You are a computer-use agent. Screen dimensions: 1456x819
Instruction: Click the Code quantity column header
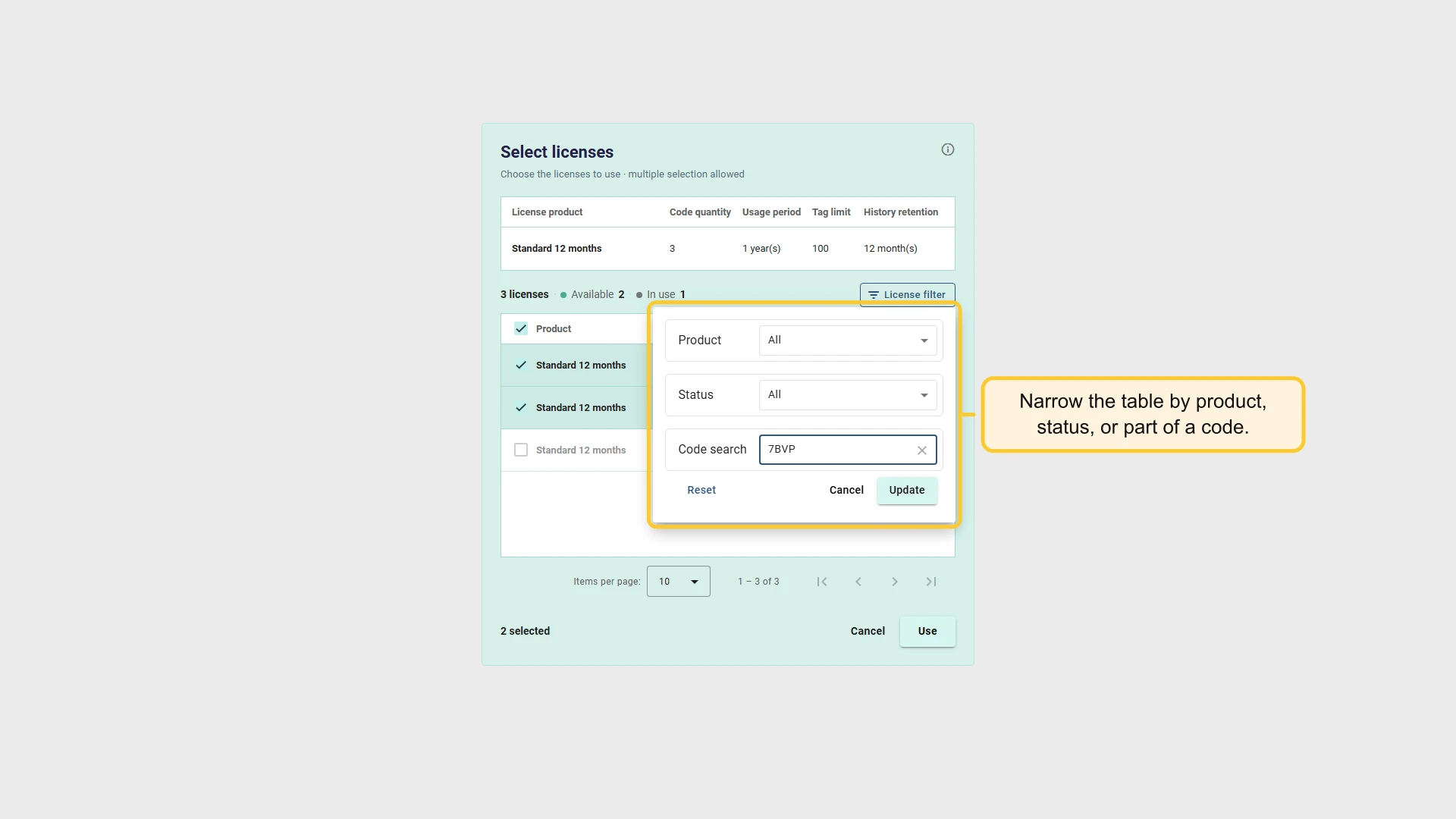[x=700, y=212]
